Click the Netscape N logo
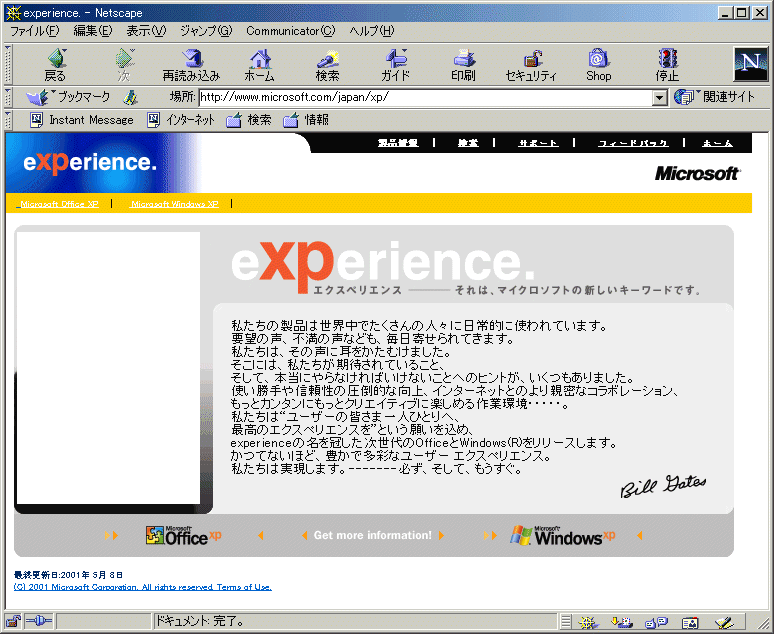This screenshot has height=634, width=774. [751, 64]
